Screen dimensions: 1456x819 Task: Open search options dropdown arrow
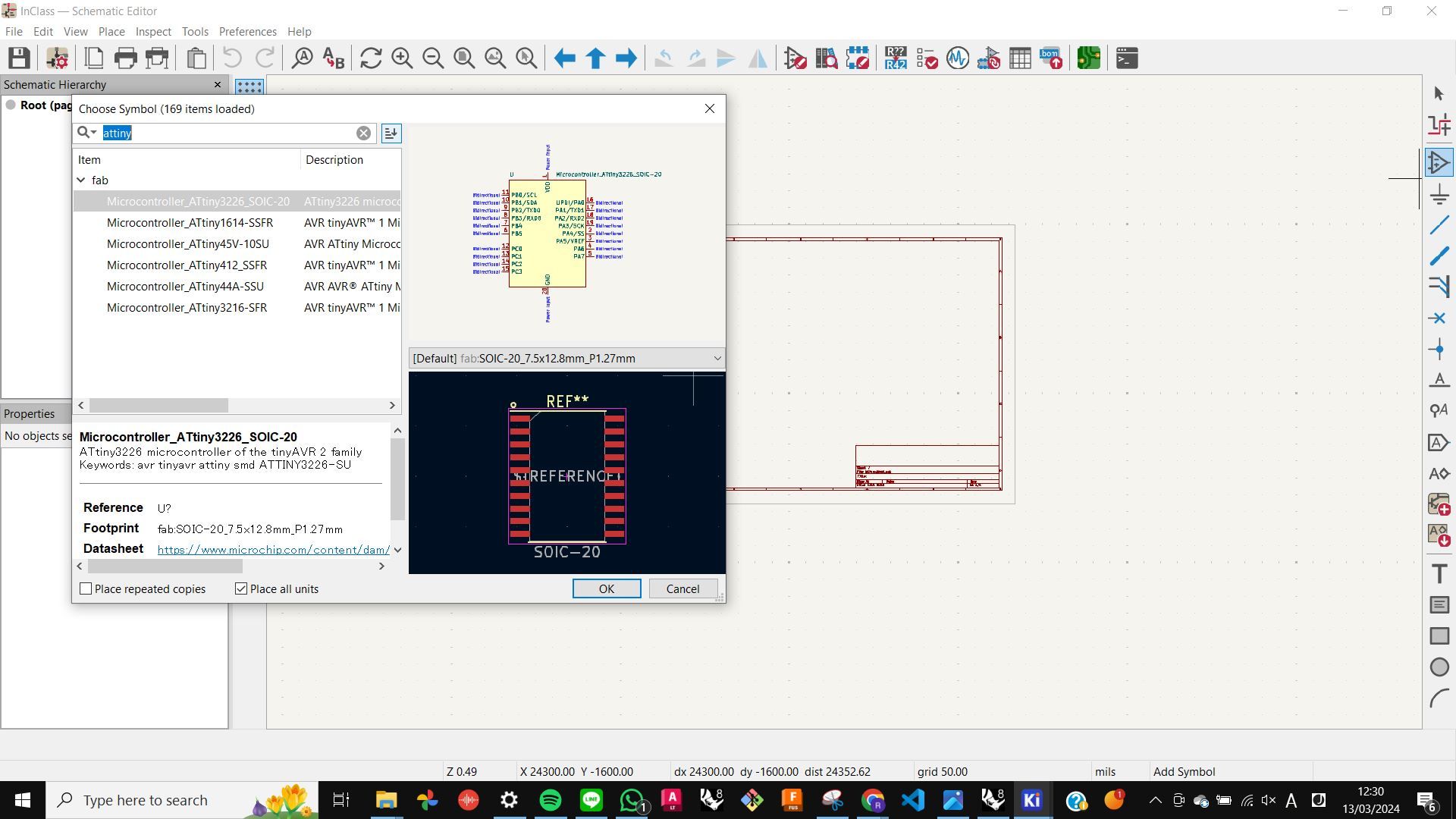tap(94, 133)
